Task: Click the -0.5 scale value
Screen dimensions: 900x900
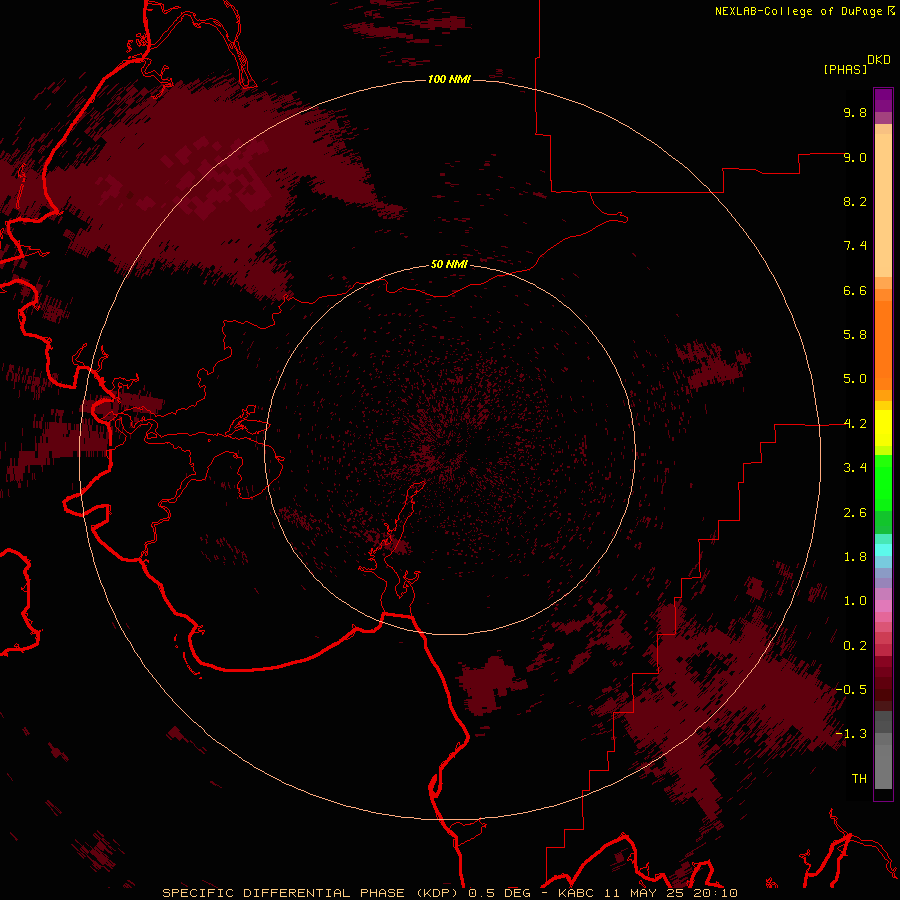Action: [851, 690]
